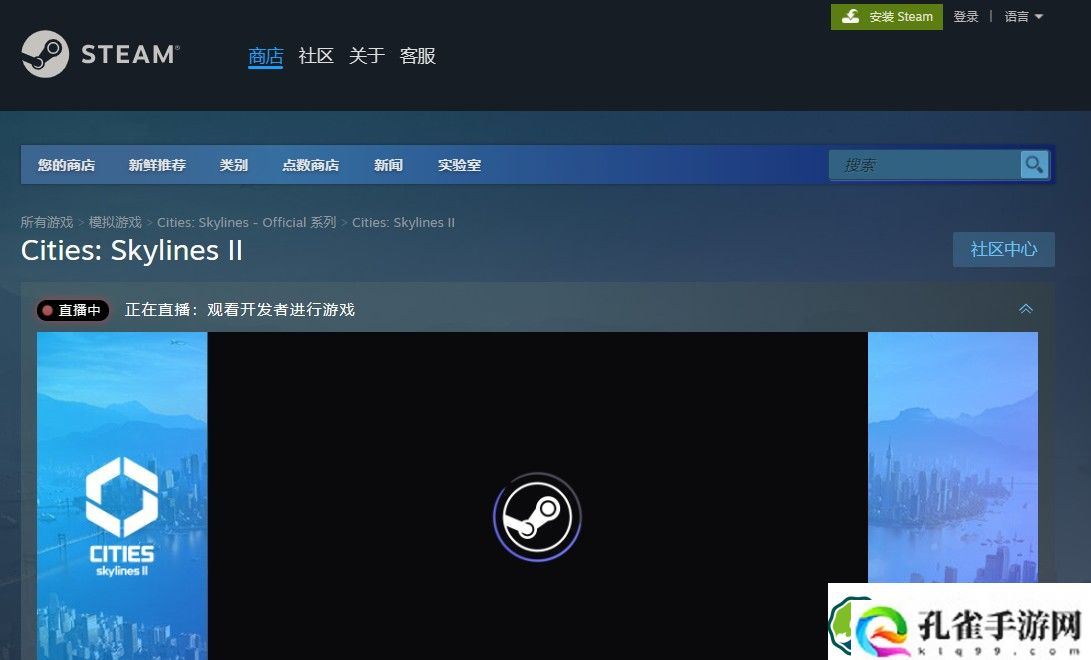Image resolution: width=1091 pixels, height=660 pixels.
Task: Open the 客服 support tab
Action: [x=417, y=56]
